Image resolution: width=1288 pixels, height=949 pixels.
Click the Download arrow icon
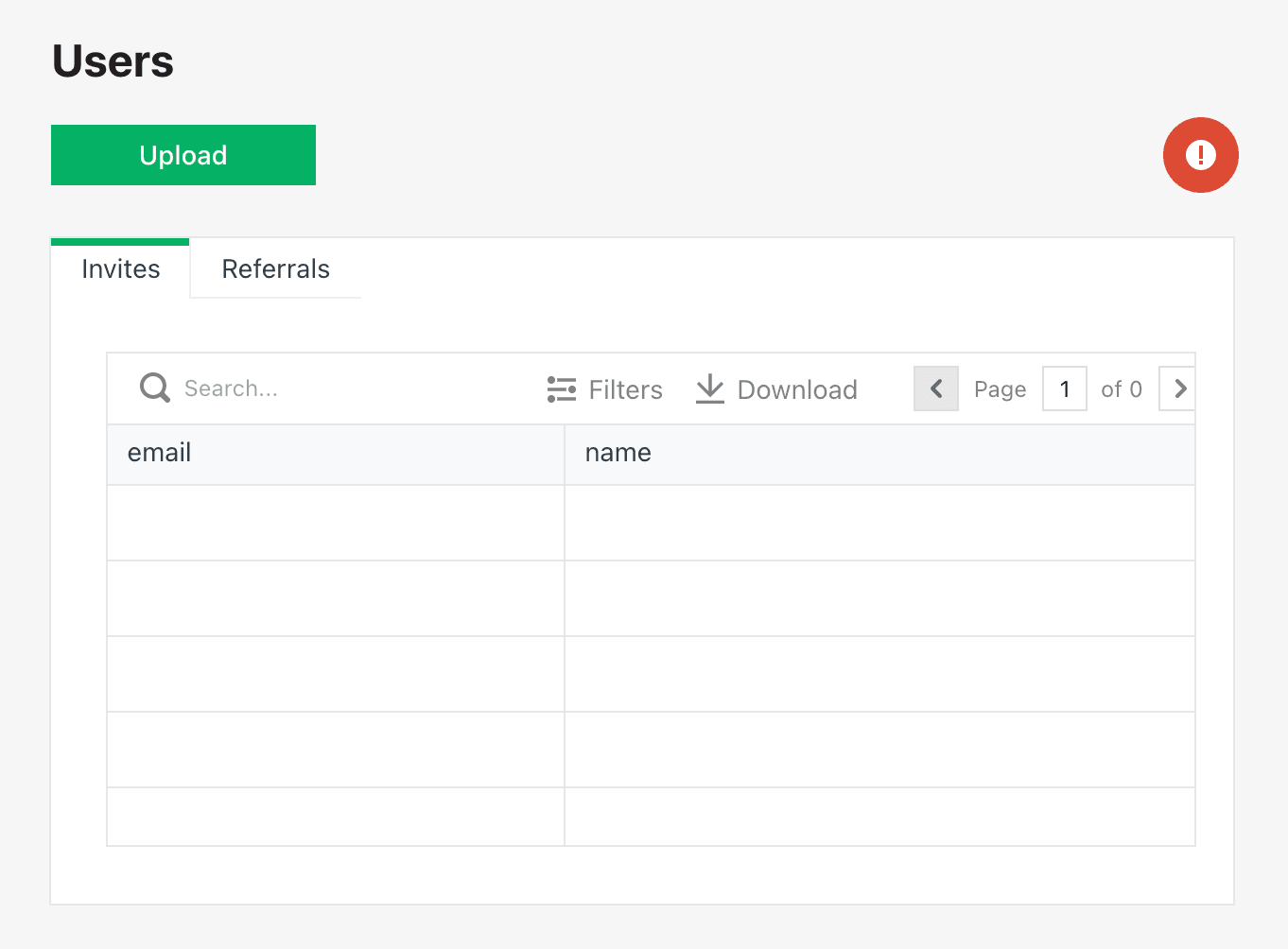pos(709,389)
